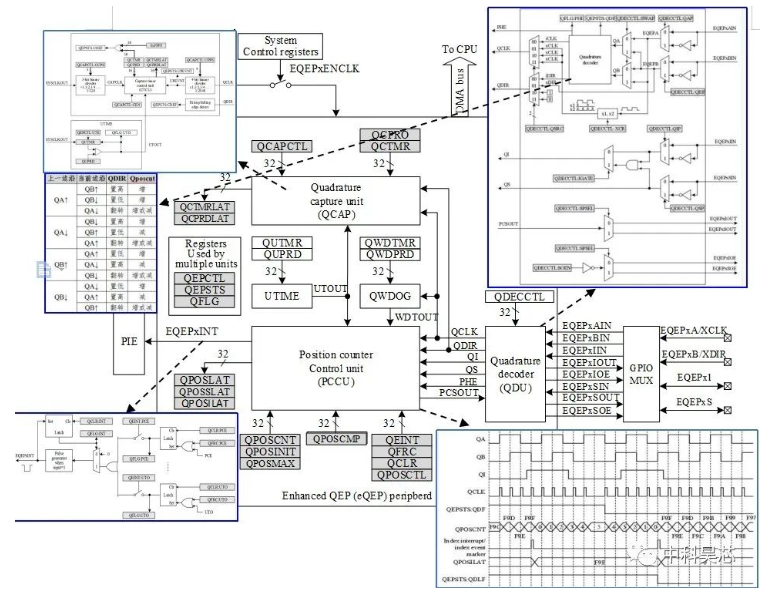Screen dimensions: 764x590
Task: Select the QPOSINIT register box
Action: click(x=270, y=452)
